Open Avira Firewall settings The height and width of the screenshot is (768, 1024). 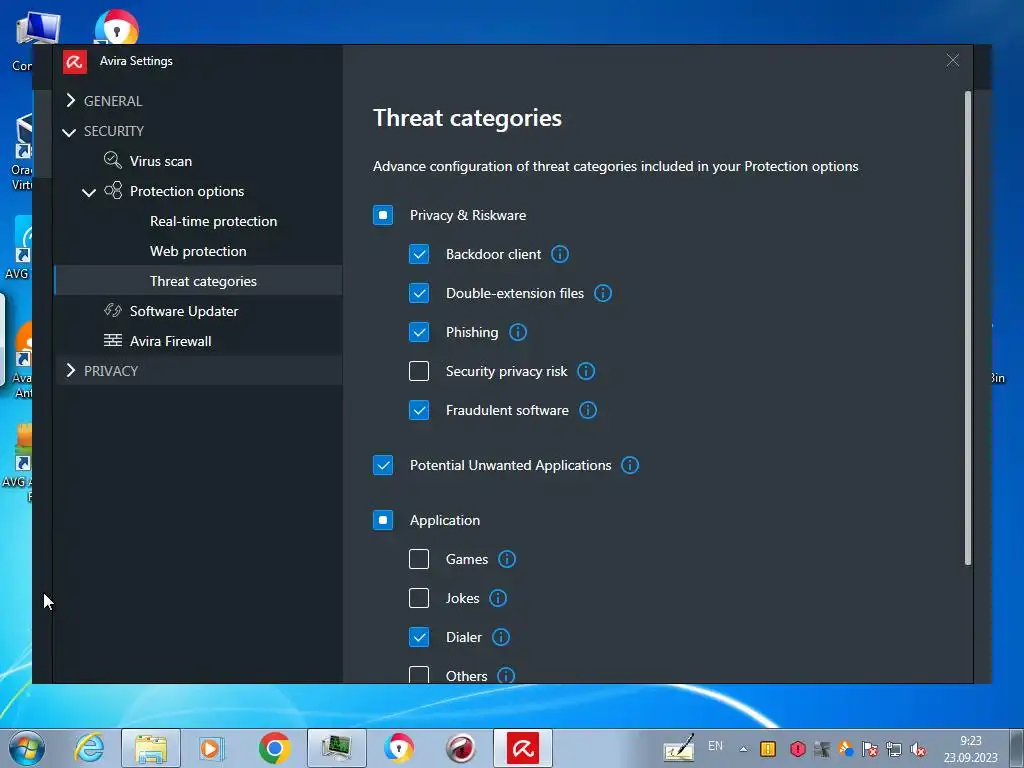click(170, 342)
